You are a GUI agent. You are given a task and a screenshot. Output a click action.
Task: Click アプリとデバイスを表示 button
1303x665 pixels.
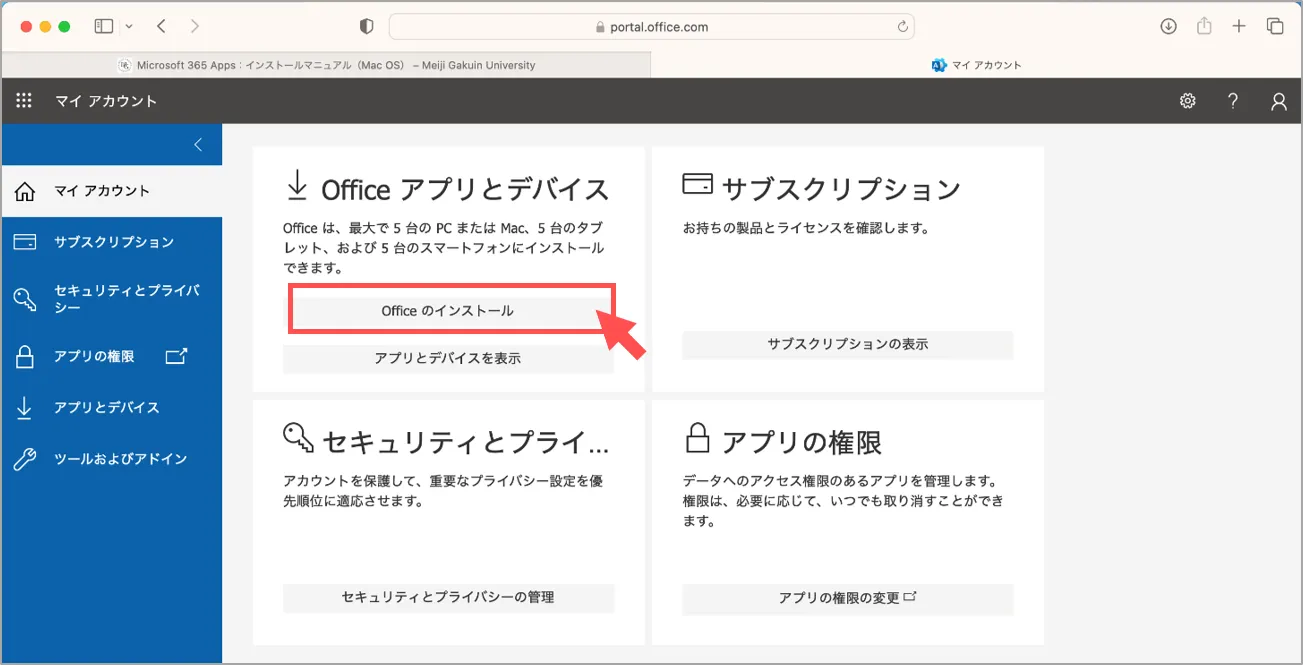point(448,358)
